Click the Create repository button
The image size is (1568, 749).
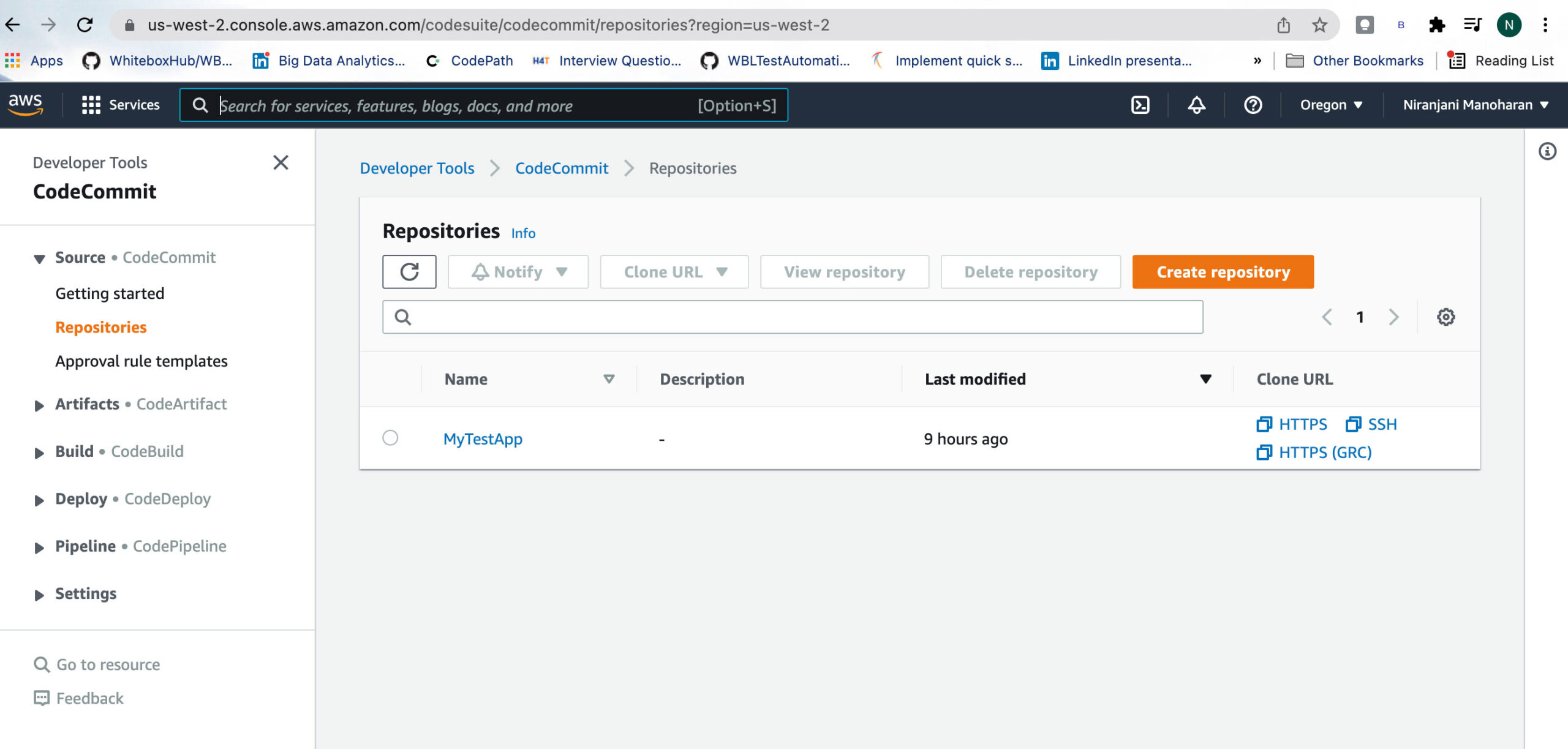coord(1223,271)
